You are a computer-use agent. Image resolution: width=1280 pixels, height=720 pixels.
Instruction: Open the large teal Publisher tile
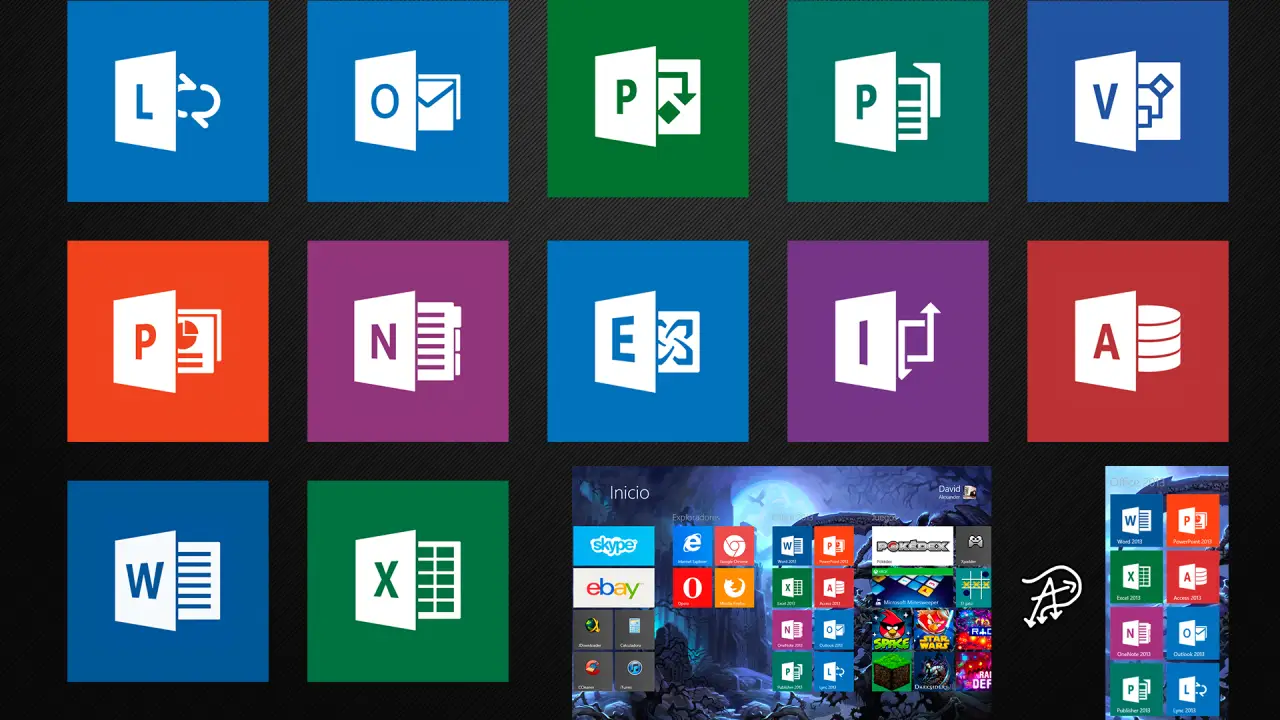(887, 101)
